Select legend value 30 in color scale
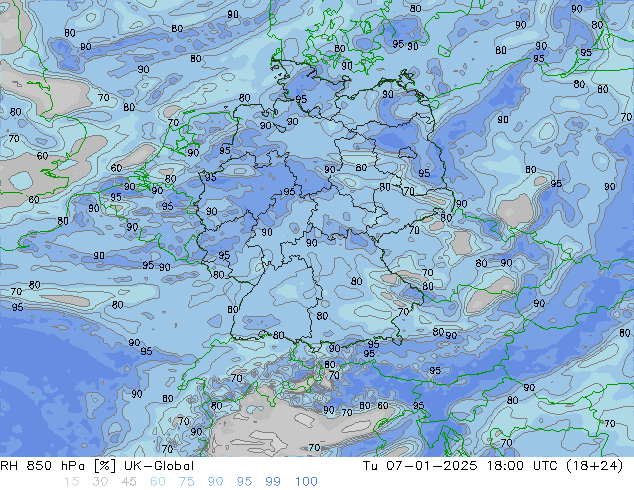634x490 pixels. (x=100, y=482)
